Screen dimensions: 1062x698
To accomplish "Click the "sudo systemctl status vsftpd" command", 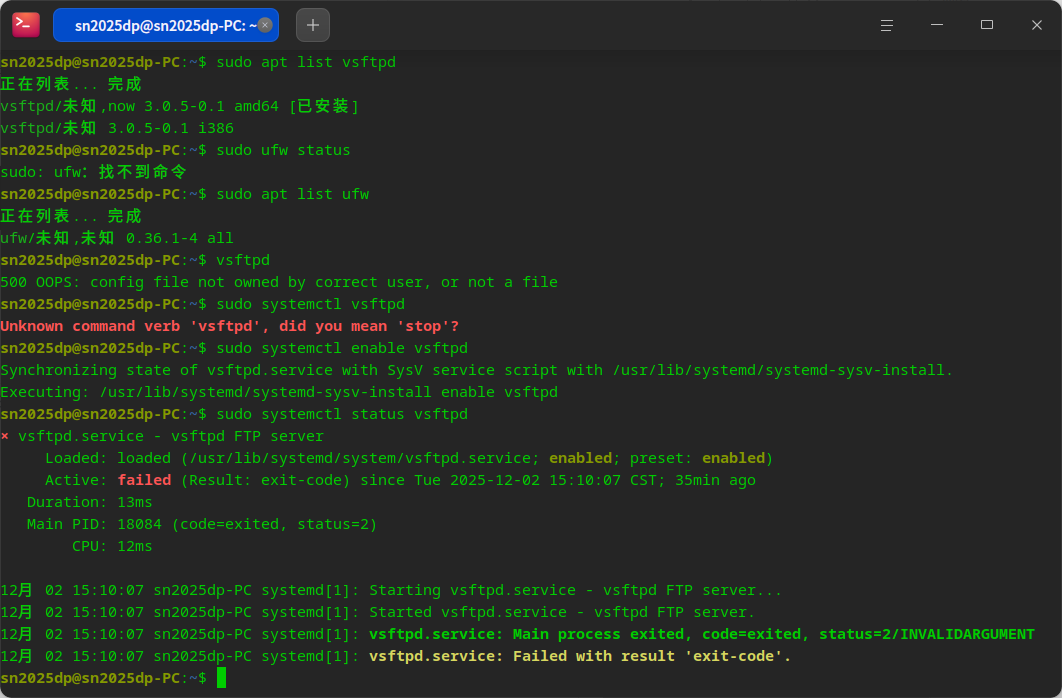I will coord(342,414).
